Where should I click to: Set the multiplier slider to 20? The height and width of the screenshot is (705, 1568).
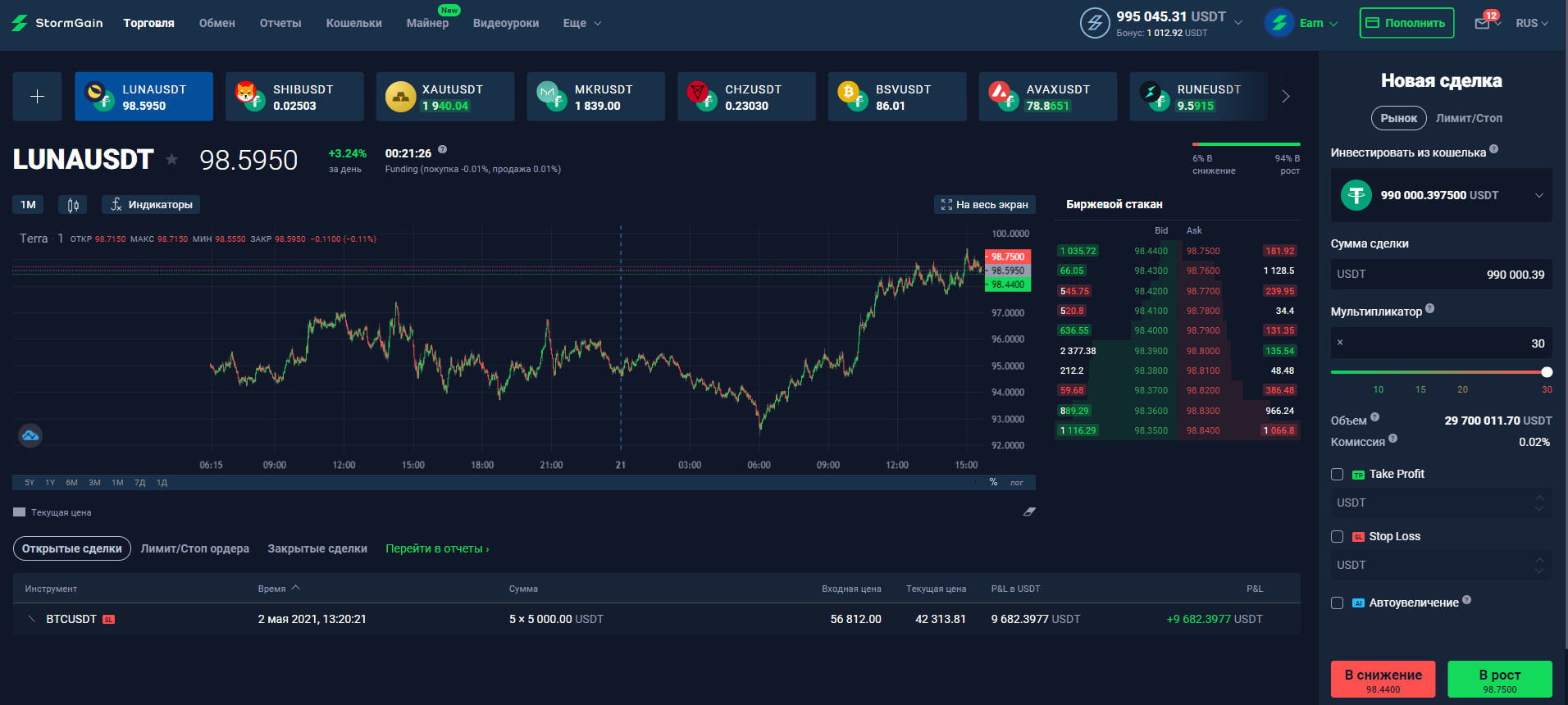[1462, 389]
